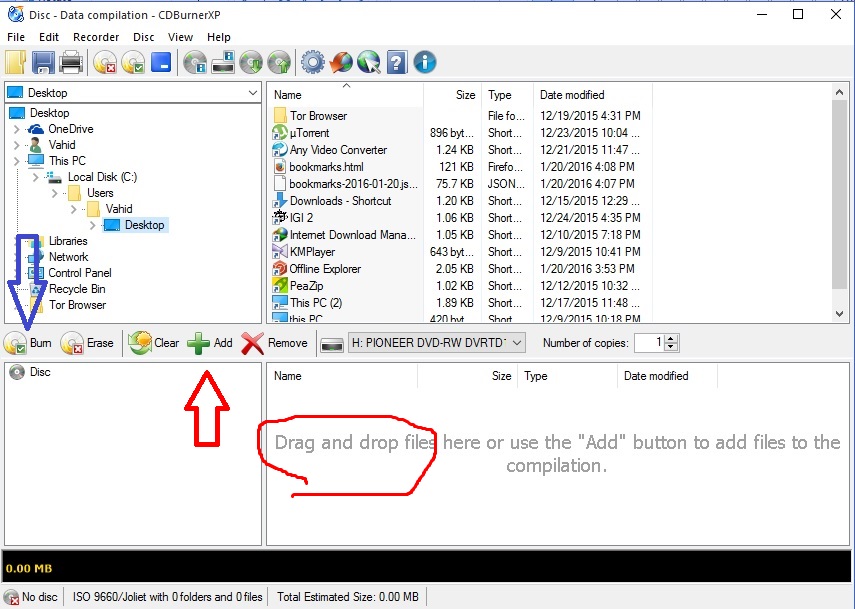The height and width of the screenshot is (609, 855).
Task: Click the Clear button
Action: pos(154,343)
